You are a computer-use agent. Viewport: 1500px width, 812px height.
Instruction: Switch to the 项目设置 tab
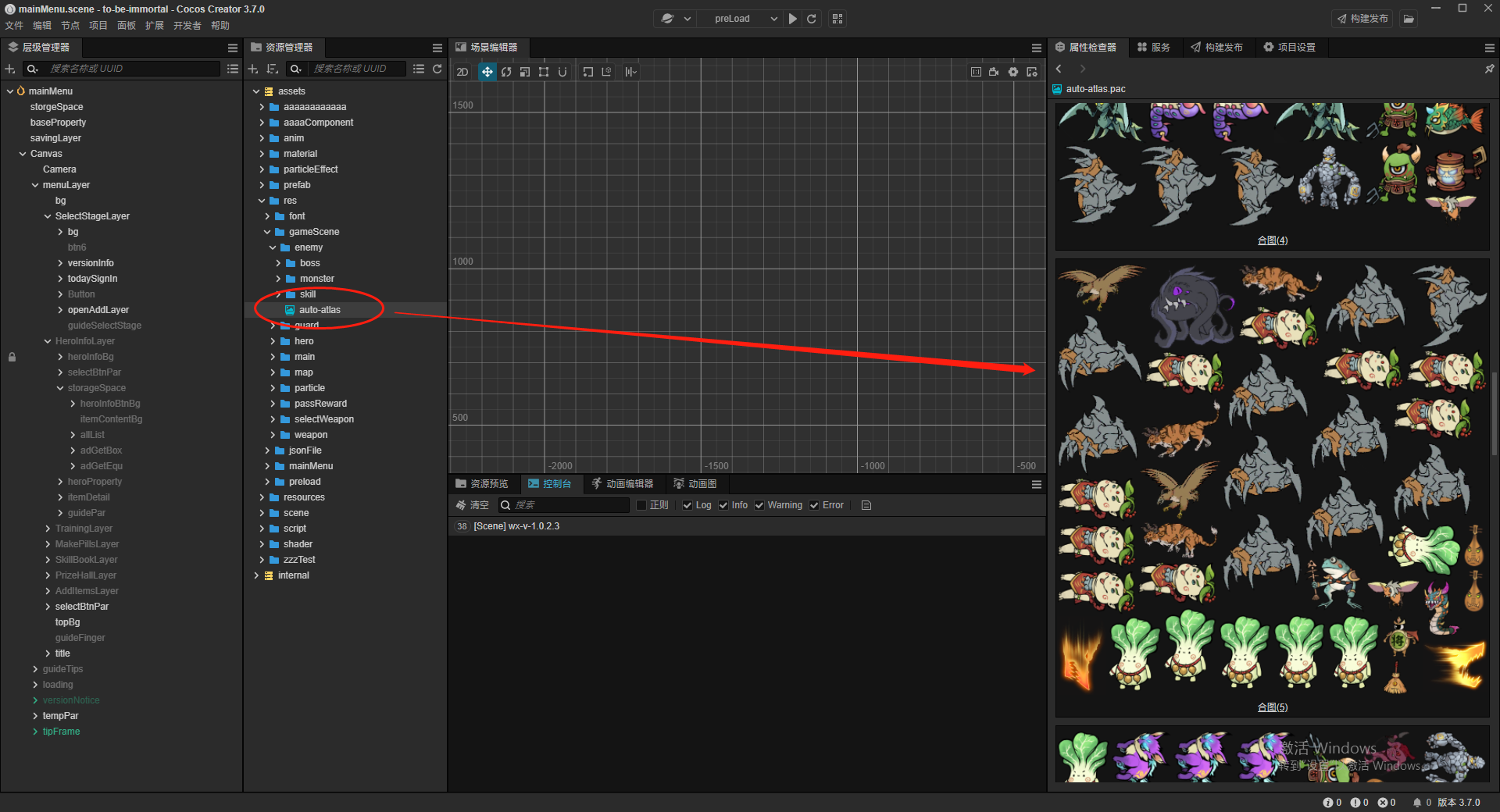[1290, 48]
